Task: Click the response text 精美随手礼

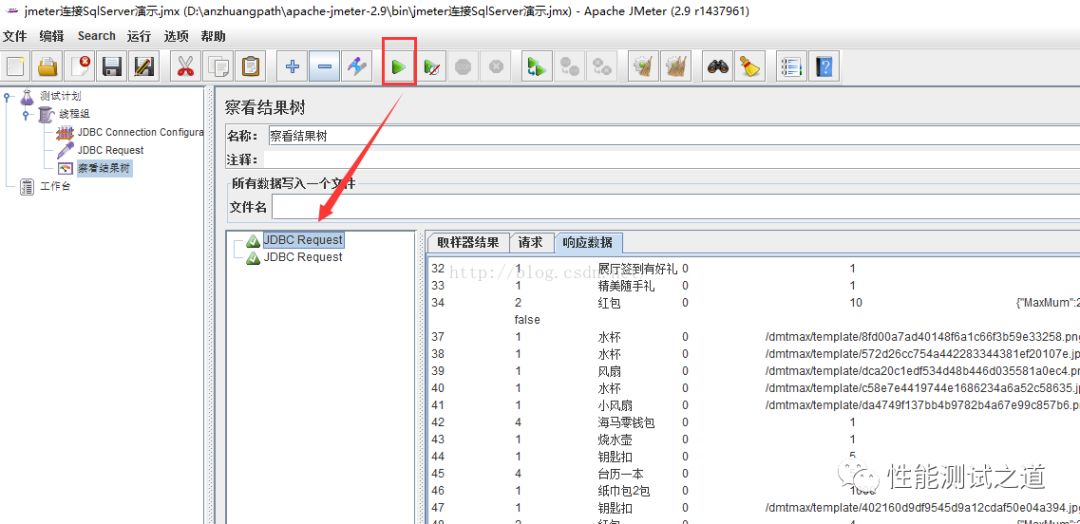Action: (x=626, y=286)
